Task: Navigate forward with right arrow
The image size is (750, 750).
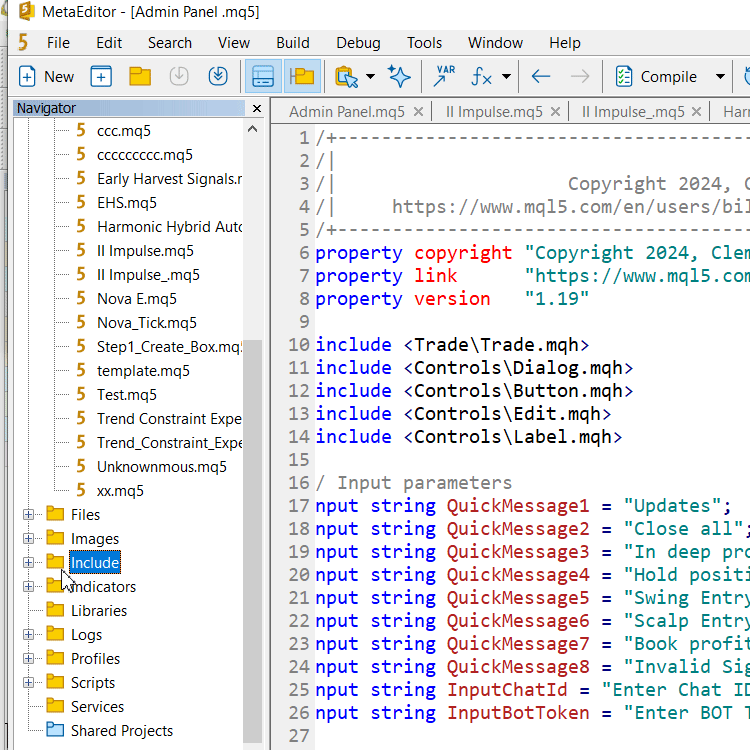Action: tap(580, 77)
